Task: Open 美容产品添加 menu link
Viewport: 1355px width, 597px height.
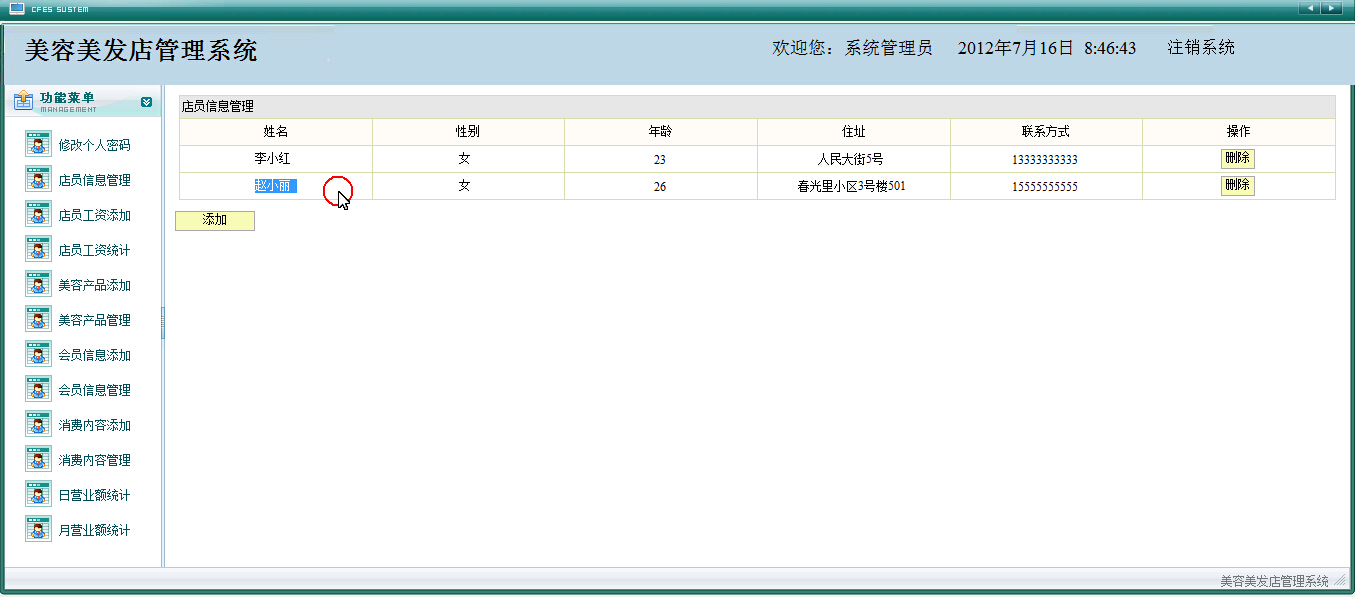Action: (x=94, y=285)
